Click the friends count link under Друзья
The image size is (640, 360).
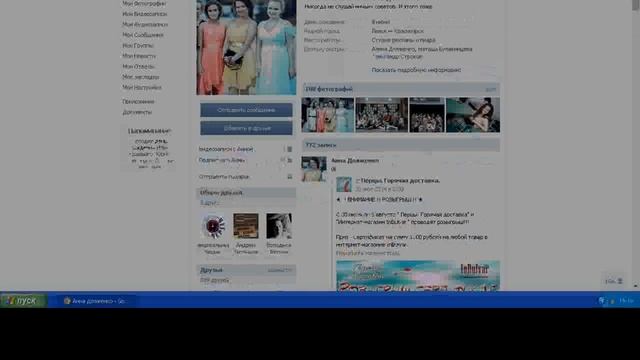coord(214,280)
